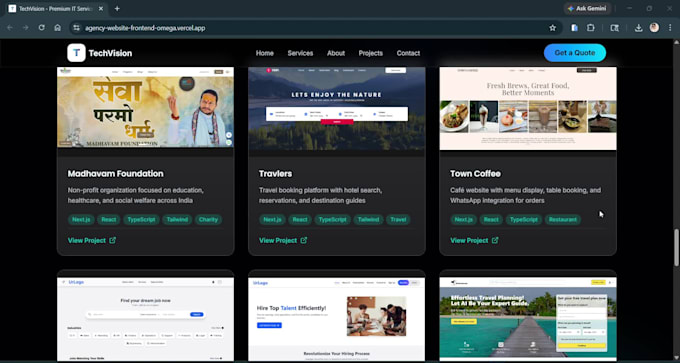This screenshot has height=363, width=680.
Task: Open Town Coffee project screenshot
Action: [x=528, y=108]
